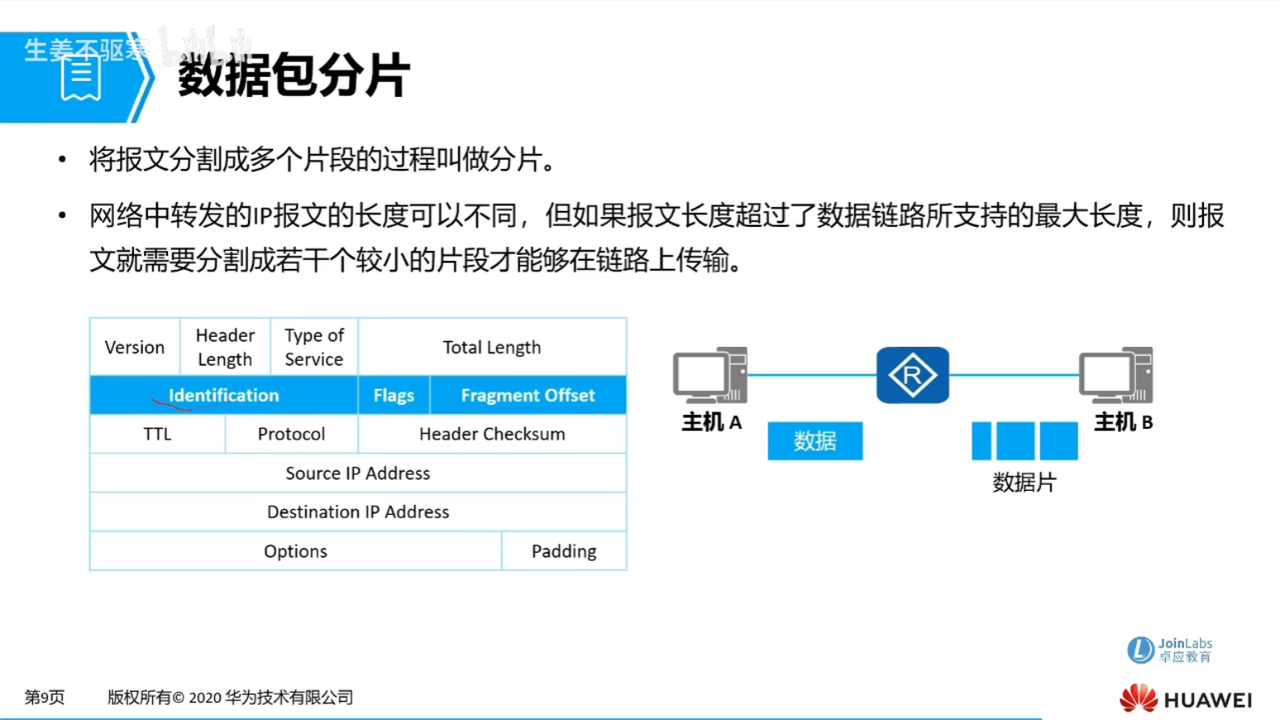
Task: Click the blue 数据 packet box
Action: 815,441
